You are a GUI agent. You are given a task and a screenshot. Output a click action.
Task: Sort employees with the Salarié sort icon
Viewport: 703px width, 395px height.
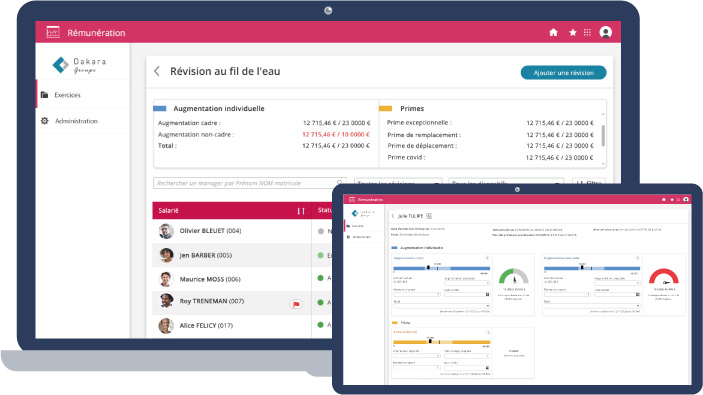(301, 211)
